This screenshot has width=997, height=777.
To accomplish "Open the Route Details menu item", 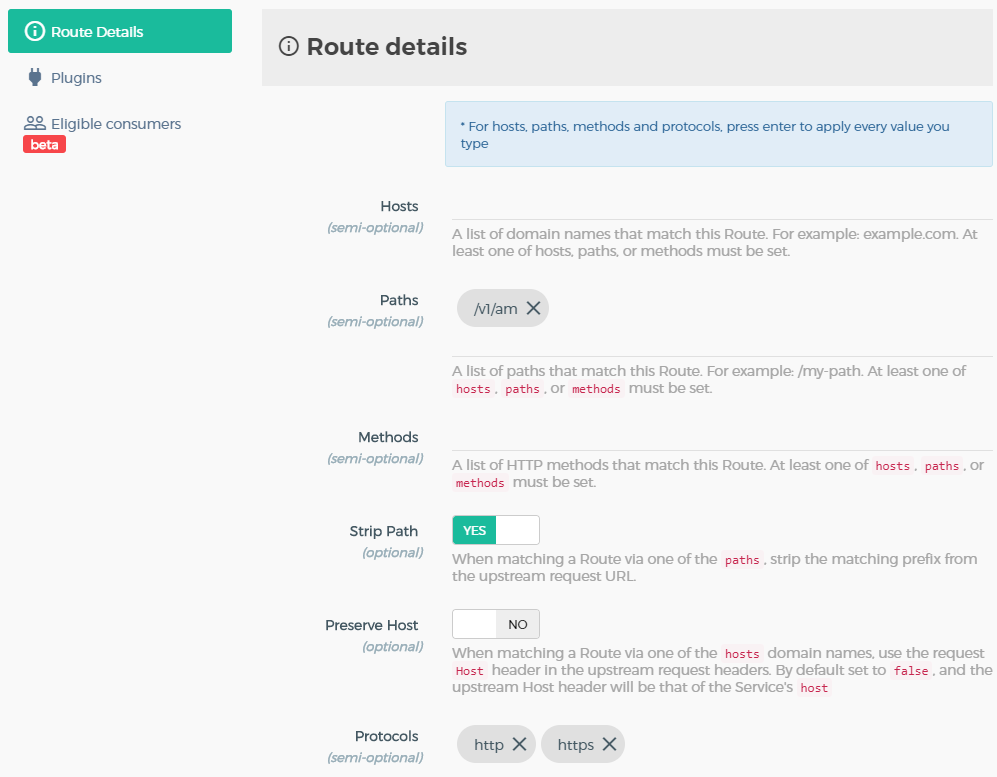I will (120, 31).
